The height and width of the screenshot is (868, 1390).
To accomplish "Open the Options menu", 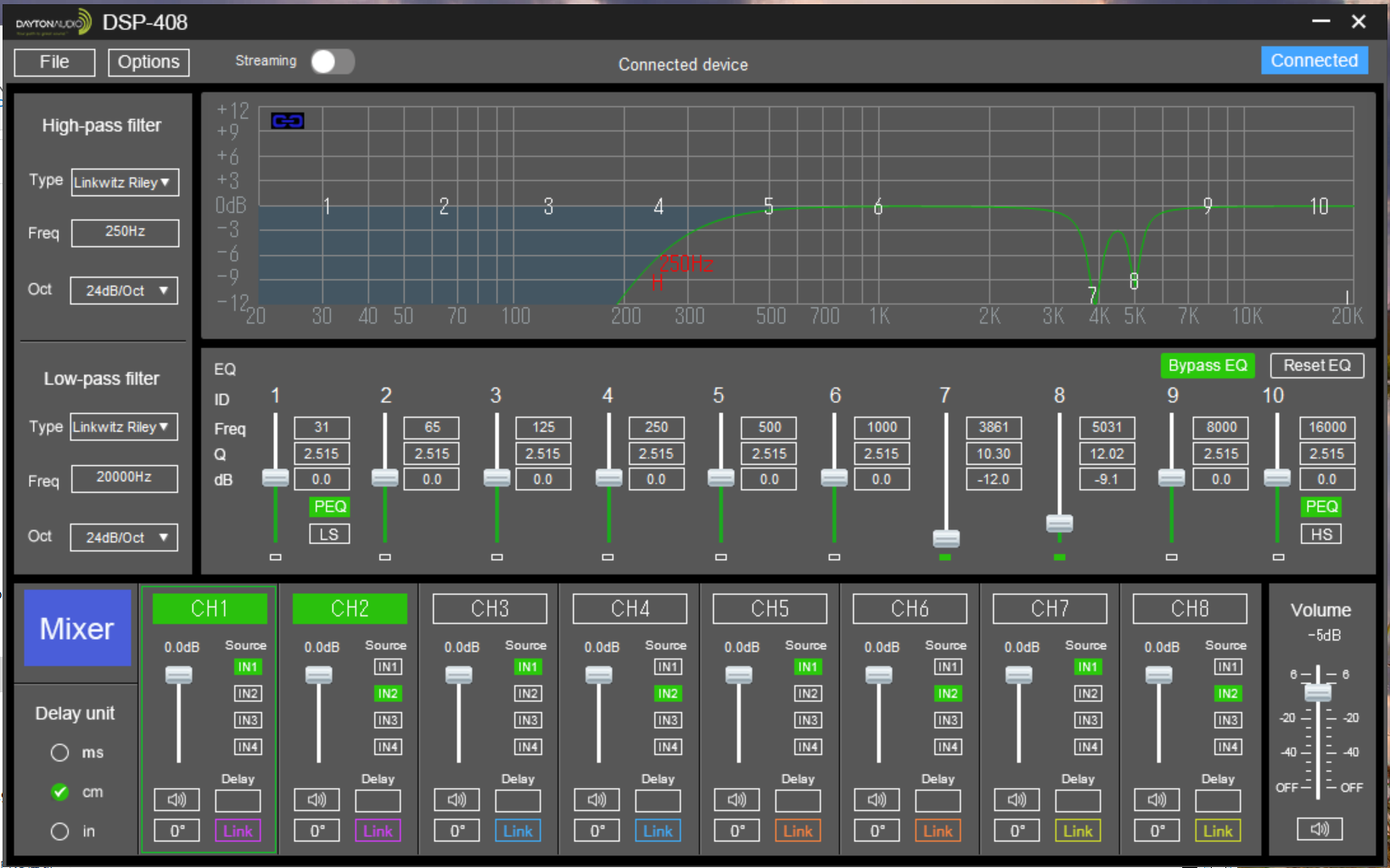I will (x=149, y=62).
